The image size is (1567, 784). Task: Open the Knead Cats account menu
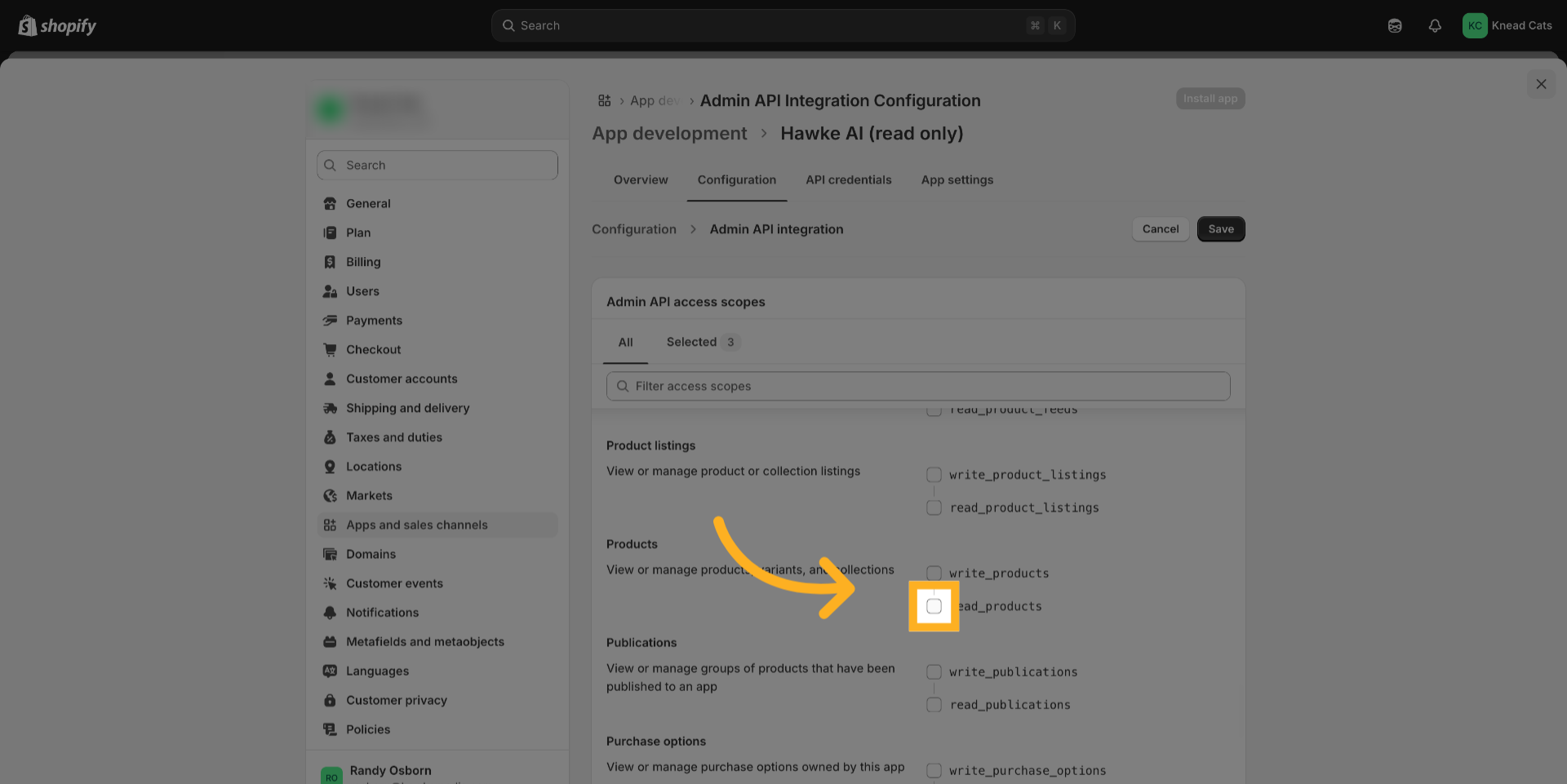[x=1507, y=26]
